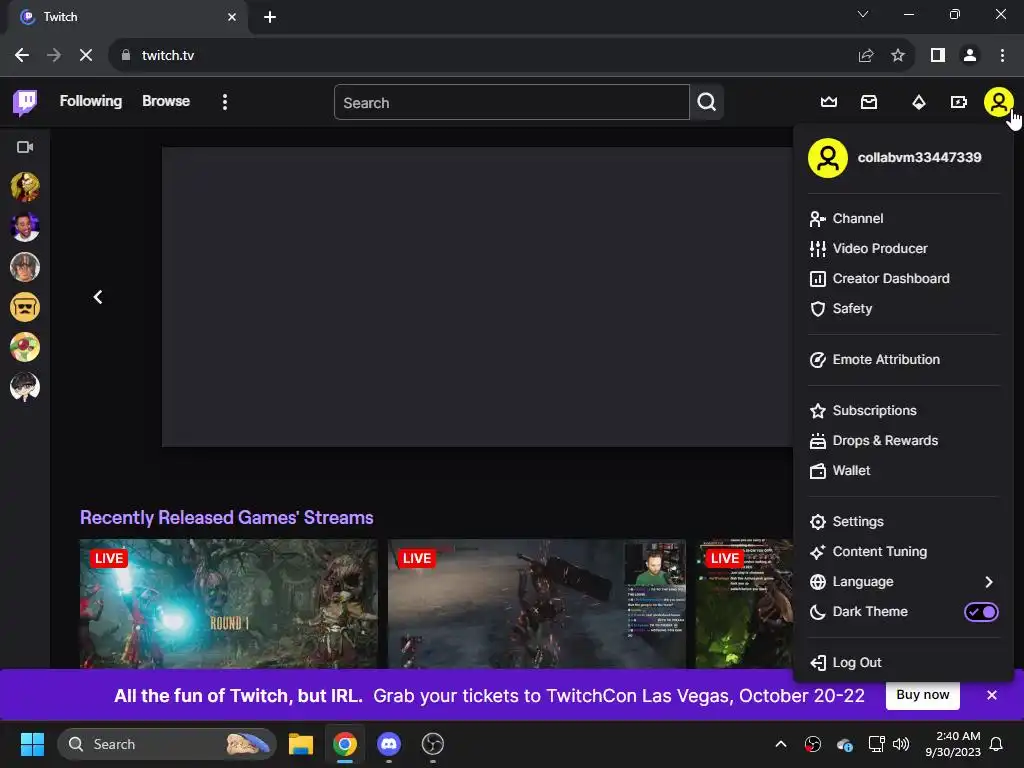Open the Prime Loot crown icon
This screenshot has width=1024, height=768.
click(829, 102)
